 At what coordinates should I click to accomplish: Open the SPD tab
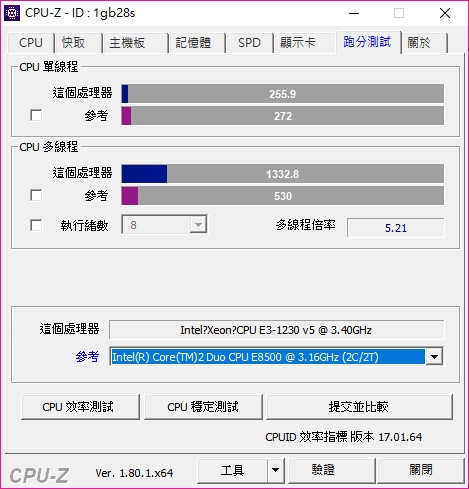(x=249, y=43)
